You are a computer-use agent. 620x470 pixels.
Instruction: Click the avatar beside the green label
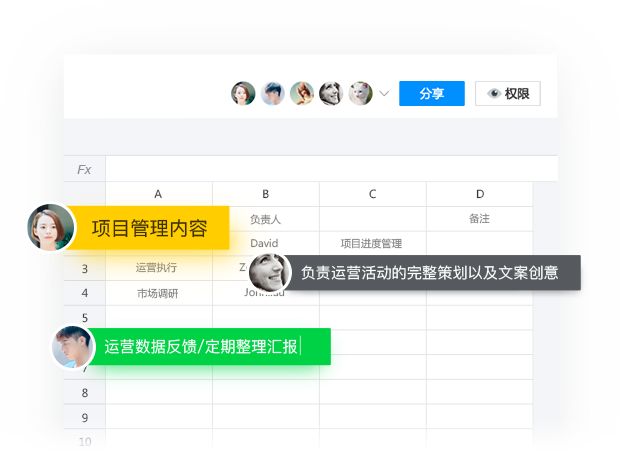pos(74,347)
